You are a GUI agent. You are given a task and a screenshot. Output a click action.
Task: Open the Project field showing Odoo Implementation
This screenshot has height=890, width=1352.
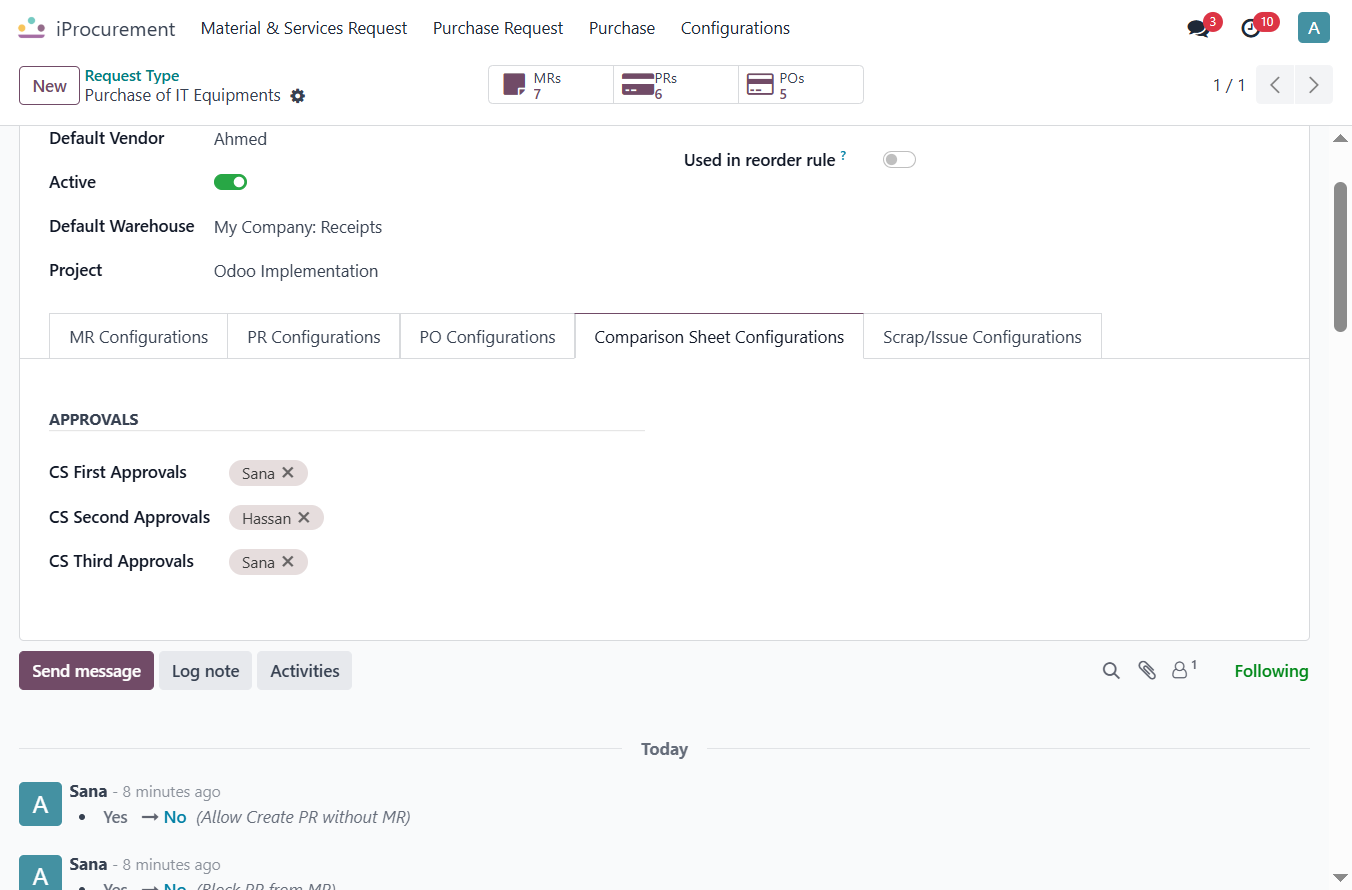tap(296, 271)
